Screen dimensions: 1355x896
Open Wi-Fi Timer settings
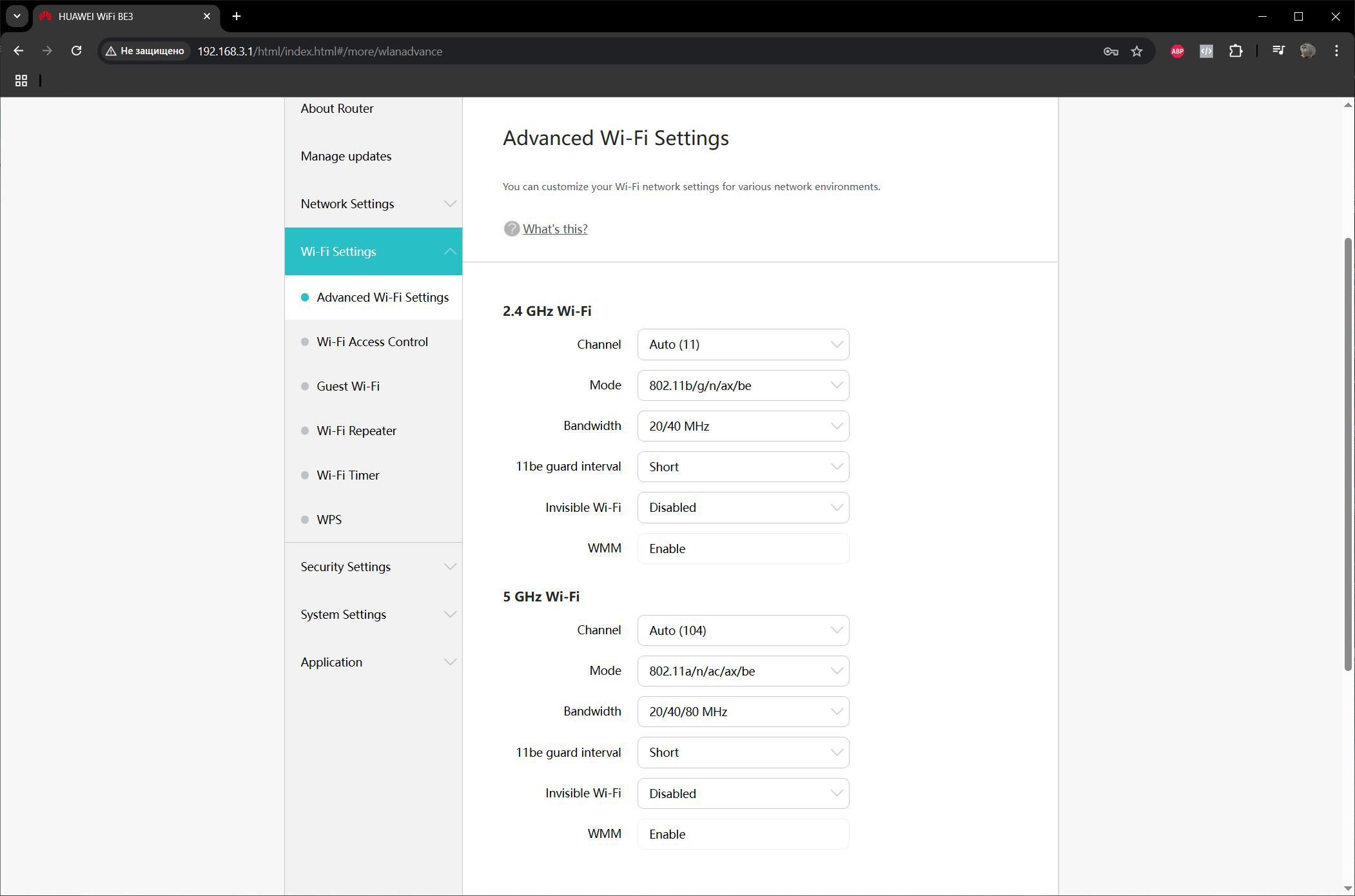(x=348, y=475)
